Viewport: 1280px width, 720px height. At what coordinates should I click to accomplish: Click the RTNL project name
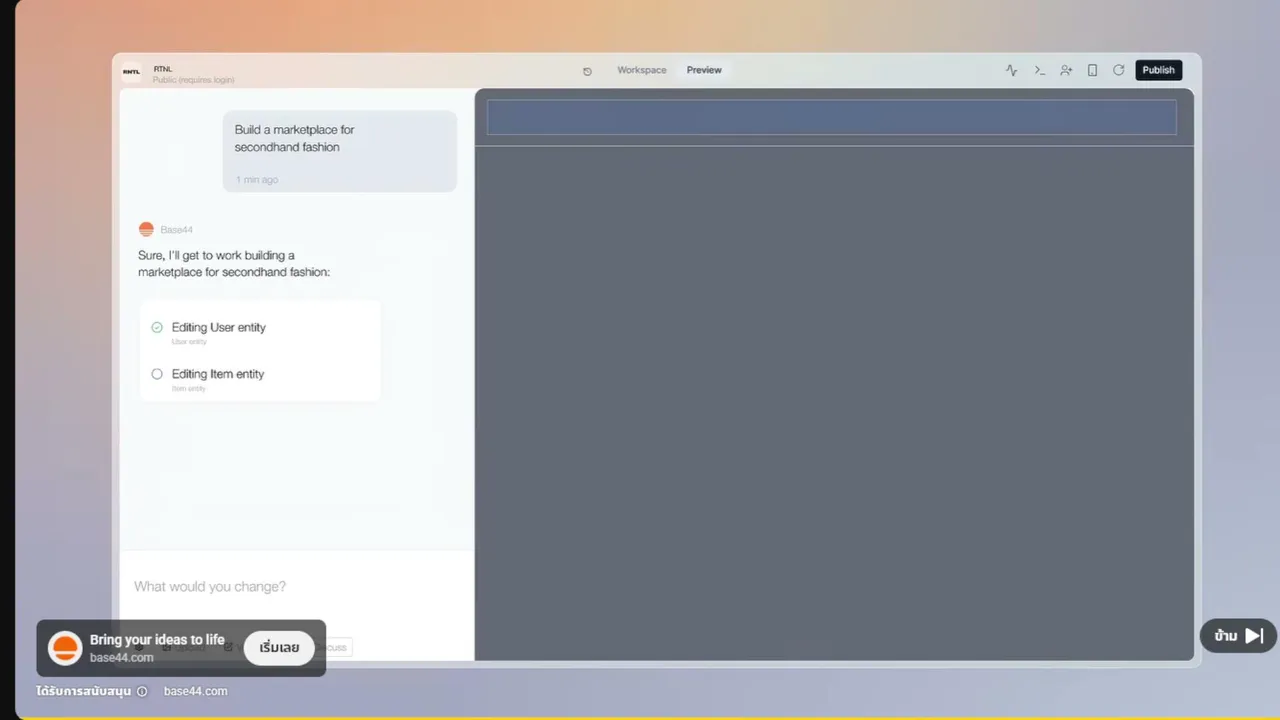(163, 69)
